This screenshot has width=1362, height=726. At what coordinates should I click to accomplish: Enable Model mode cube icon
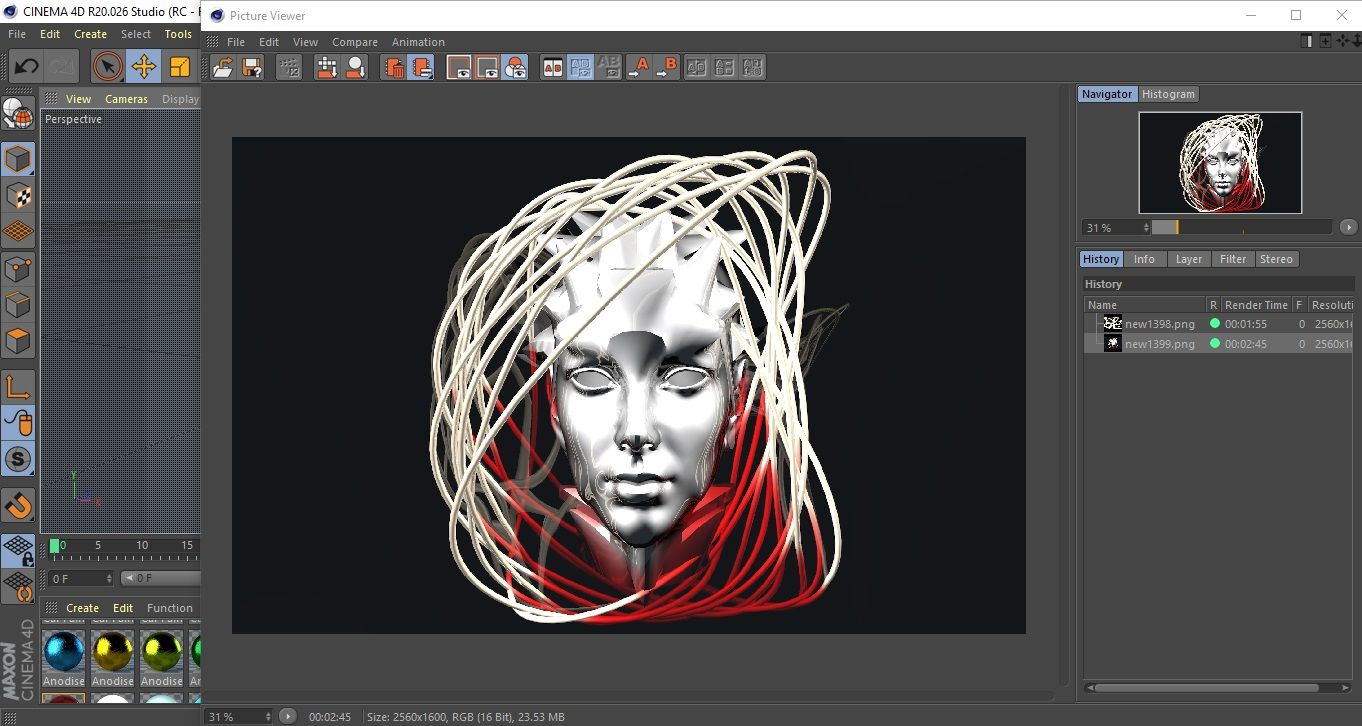18,159
